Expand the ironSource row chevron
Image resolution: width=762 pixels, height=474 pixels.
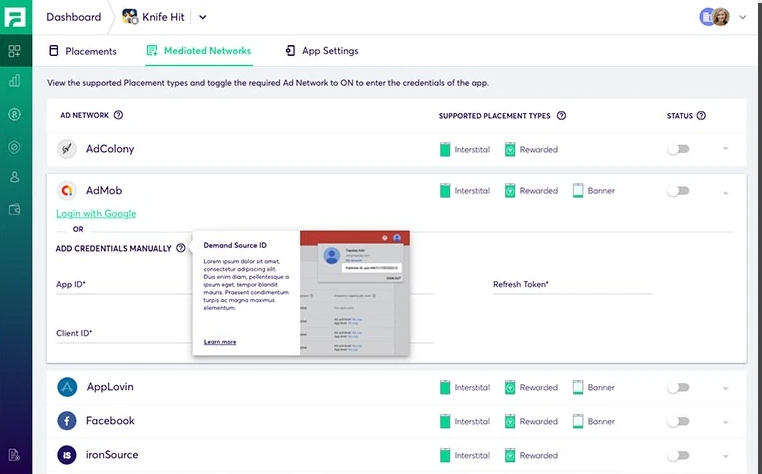[x=726, y=456]
